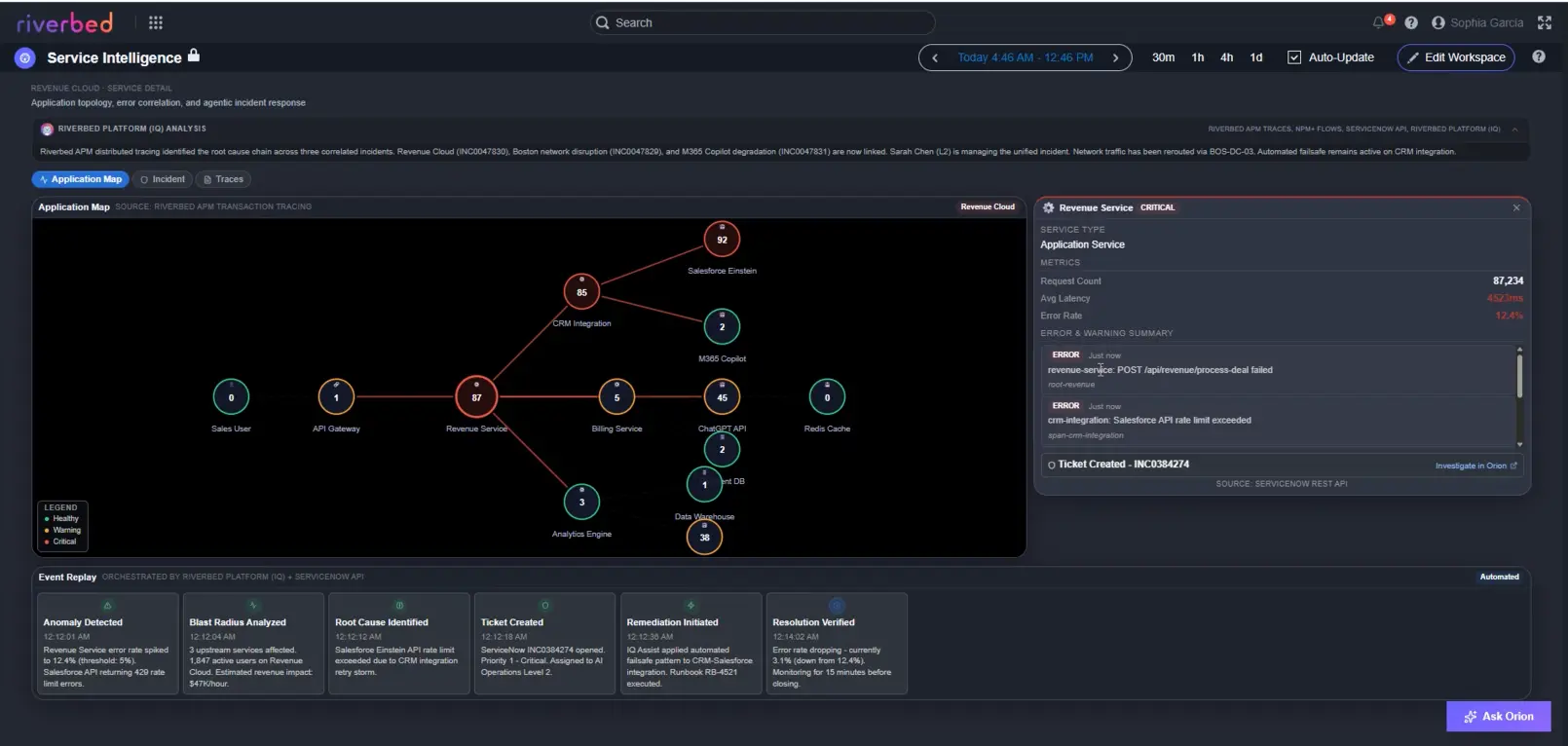
Task: Click the Error Rate value 12.4%
Action: [x=1510, y=316]
